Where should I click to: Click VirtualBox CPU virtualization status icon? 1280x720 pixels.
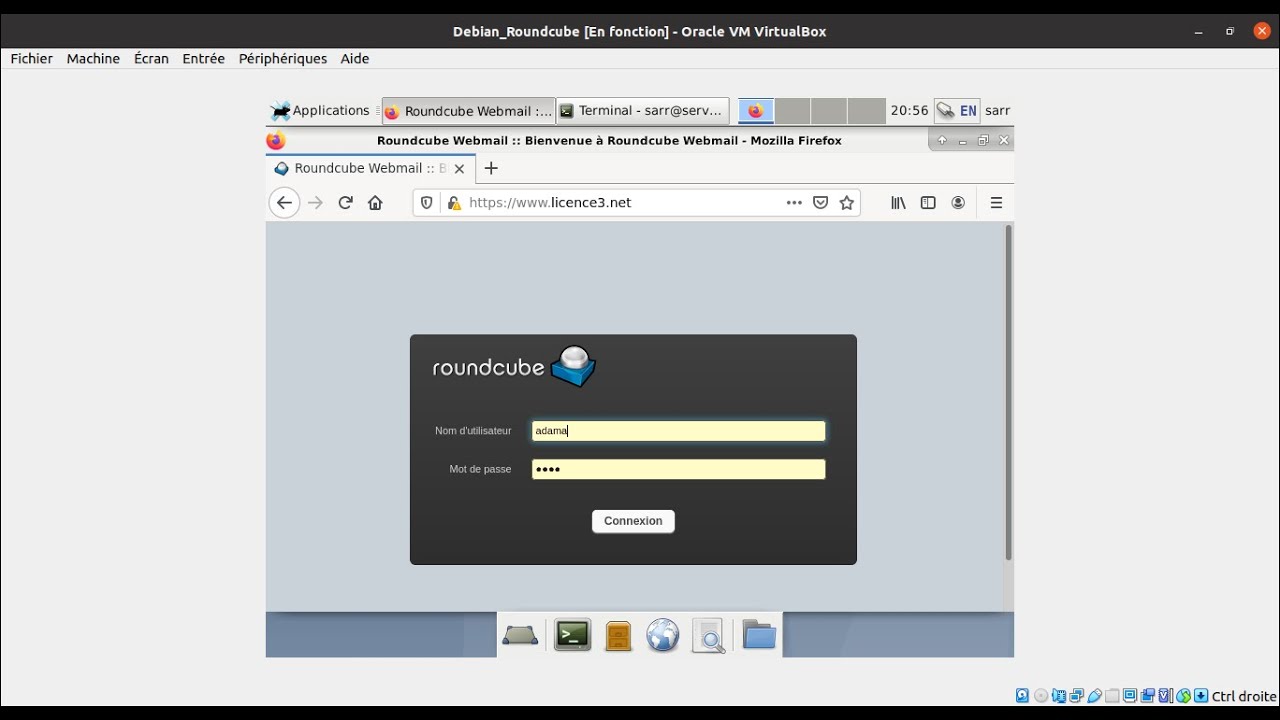pos(1166,696)
